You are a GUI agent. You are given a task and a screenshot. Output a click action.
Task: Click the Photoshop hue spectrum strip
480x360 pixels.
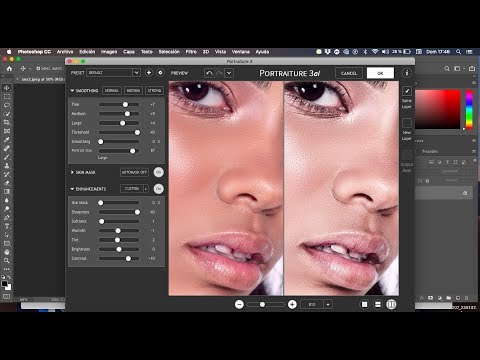469,109
